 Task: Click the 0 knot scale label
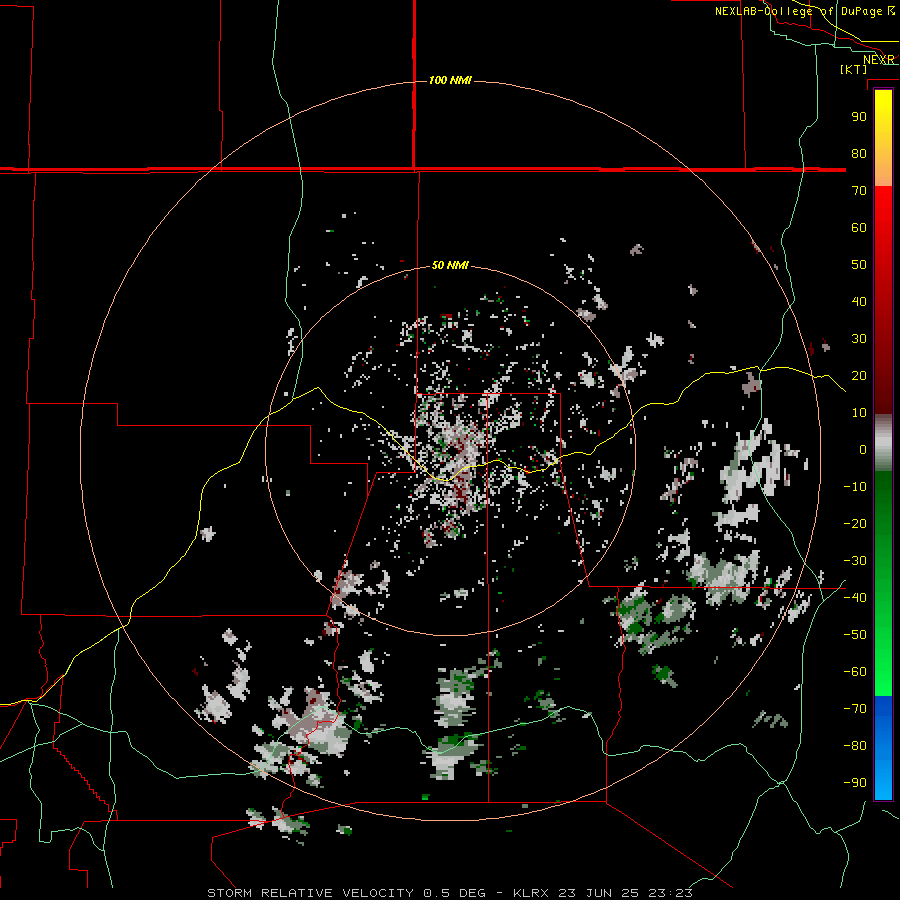pos(863,450)
